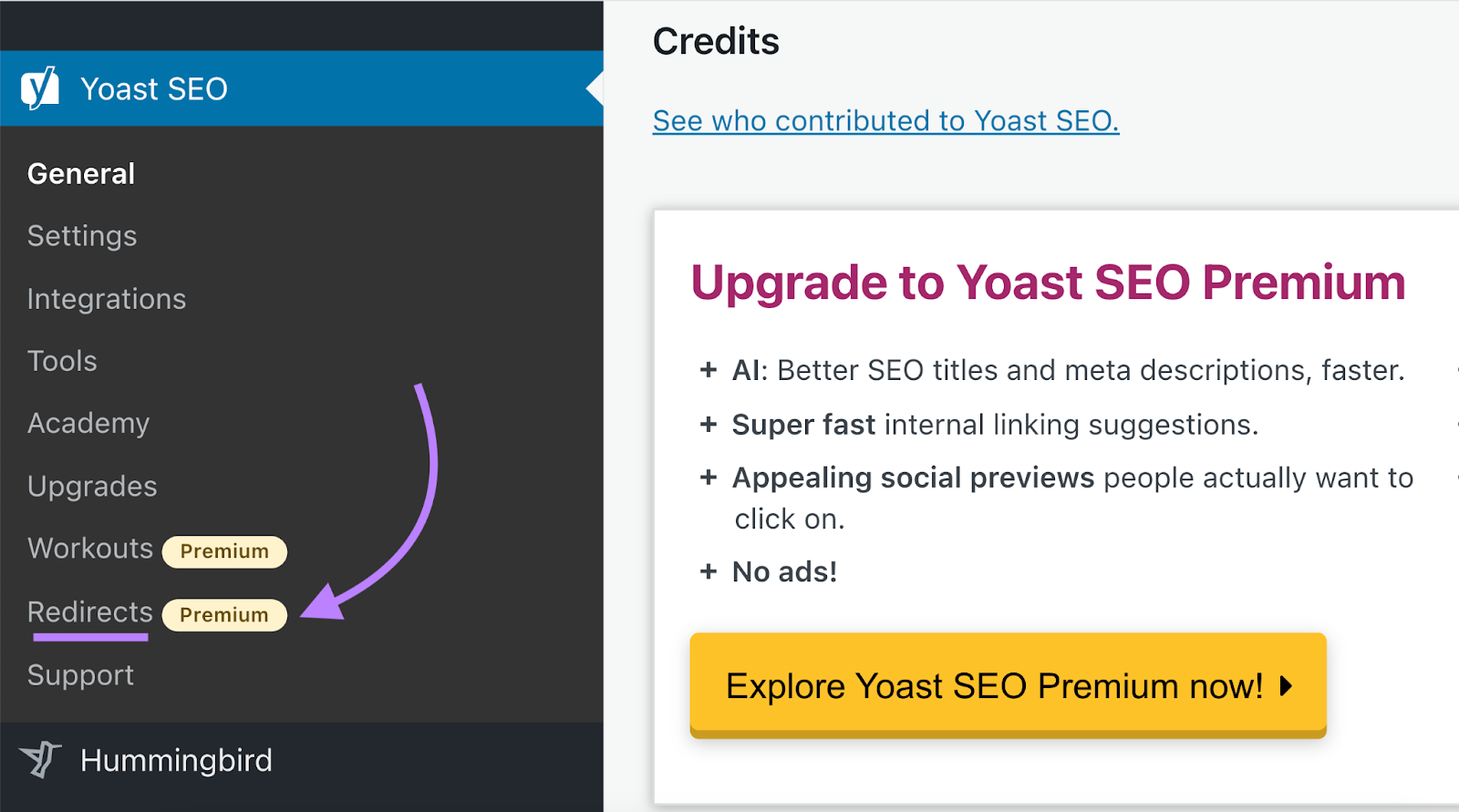Open the Settings menu item
Screen dimensions: 1459x812
82,235
